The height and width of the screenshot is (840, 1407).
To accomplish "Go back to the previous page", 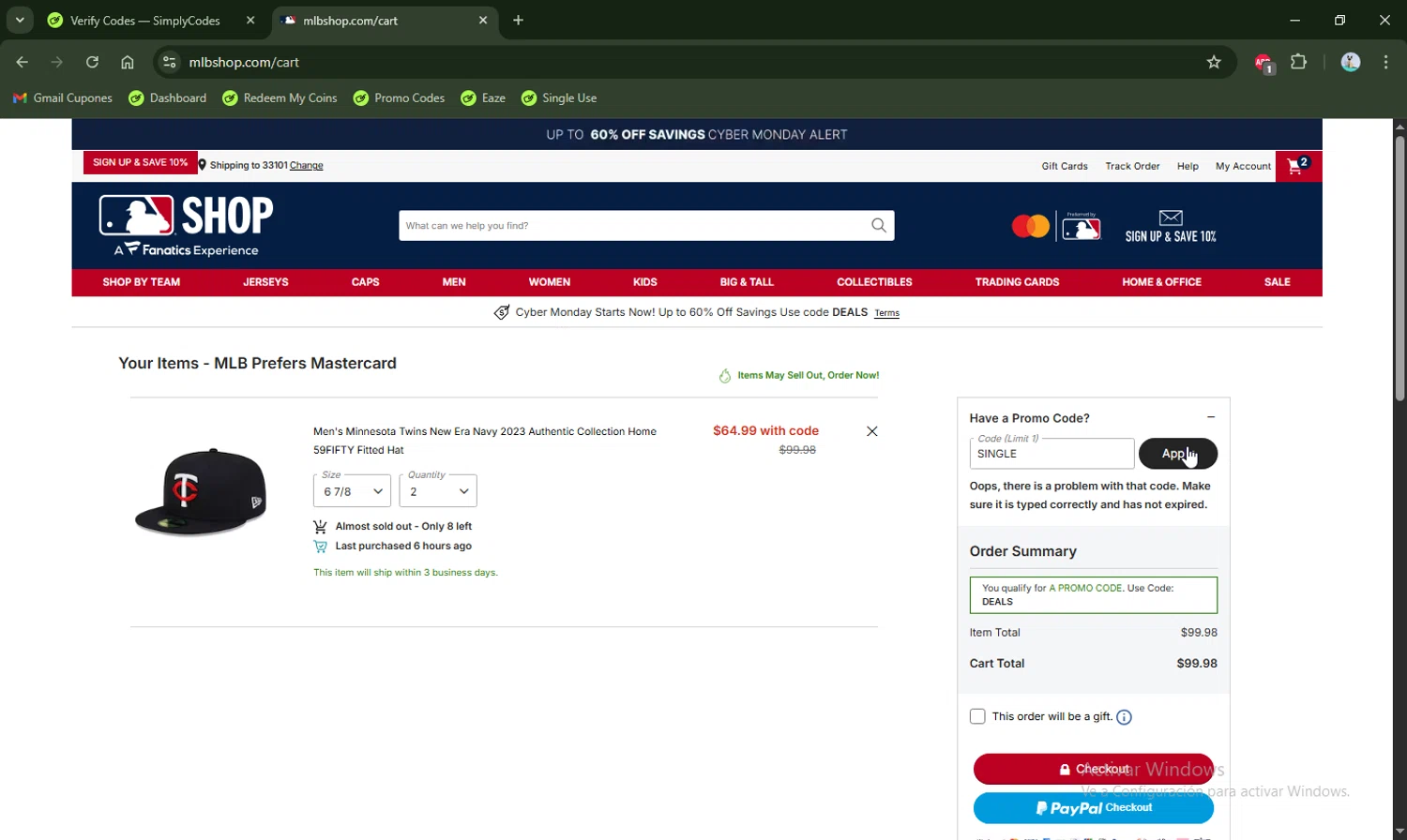I will [23, 62].
